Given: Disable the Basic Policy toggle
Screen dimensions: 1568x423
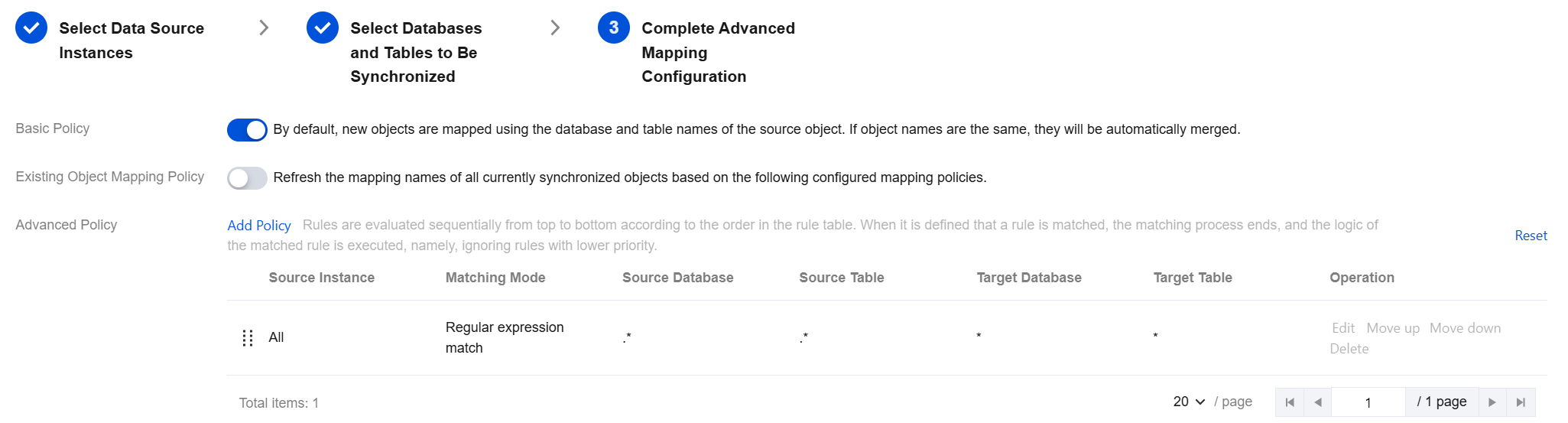Looking at the screenshot, I should click(x=247, y=130).
